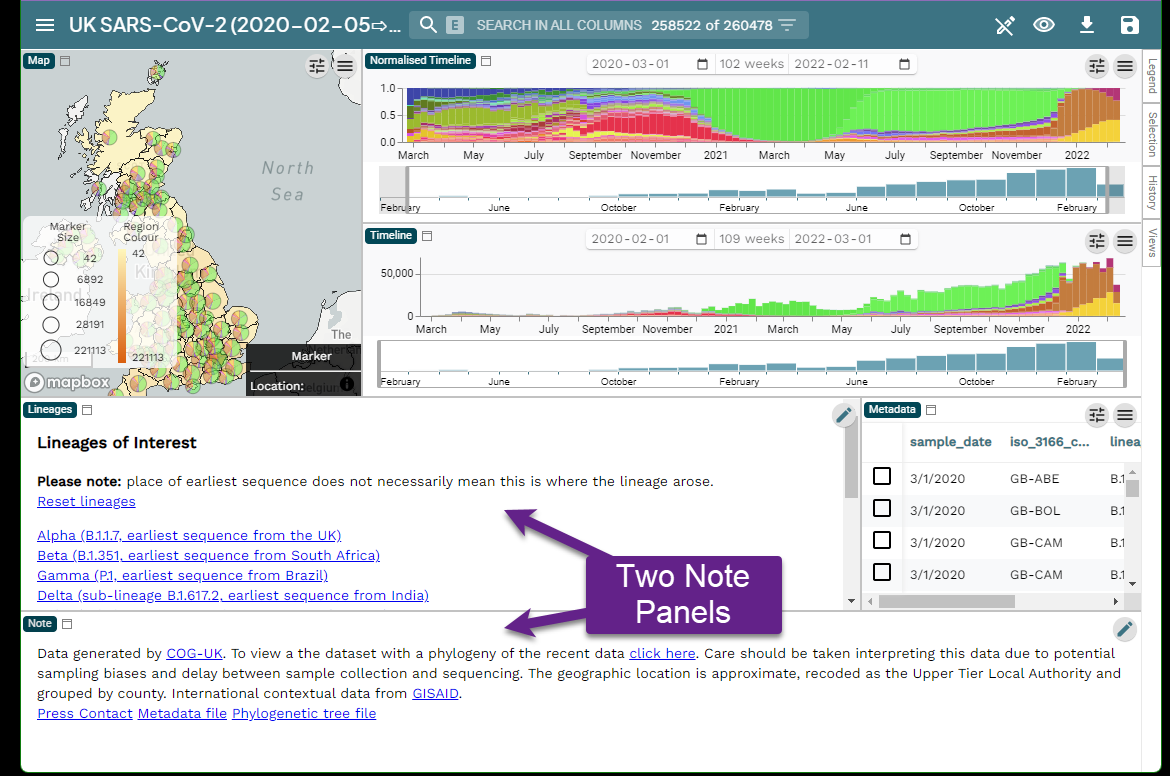
Task: Toggle the eye visibility icon in header
Action: (x=1044, y=25)
